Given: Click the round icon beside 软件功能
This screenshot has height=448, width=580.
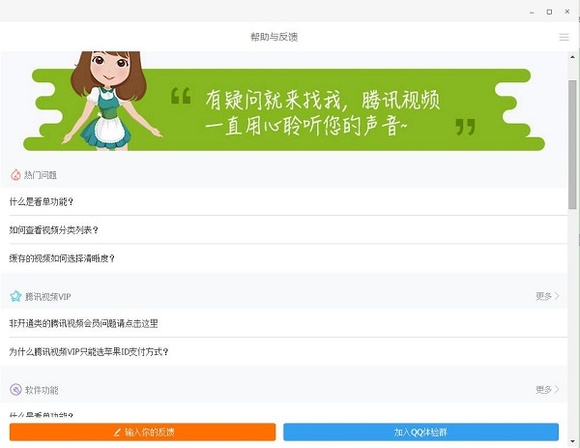Looking at the screenshot, I should [16, 390].
